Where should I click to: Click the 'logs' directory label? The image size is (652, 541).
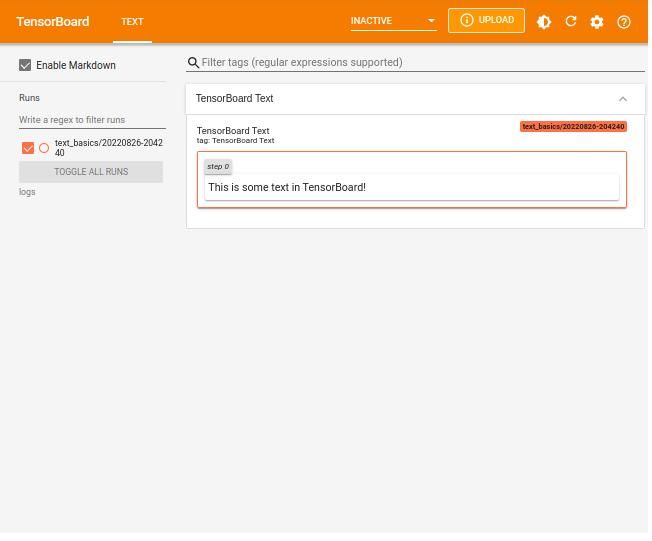coord(27,192)
